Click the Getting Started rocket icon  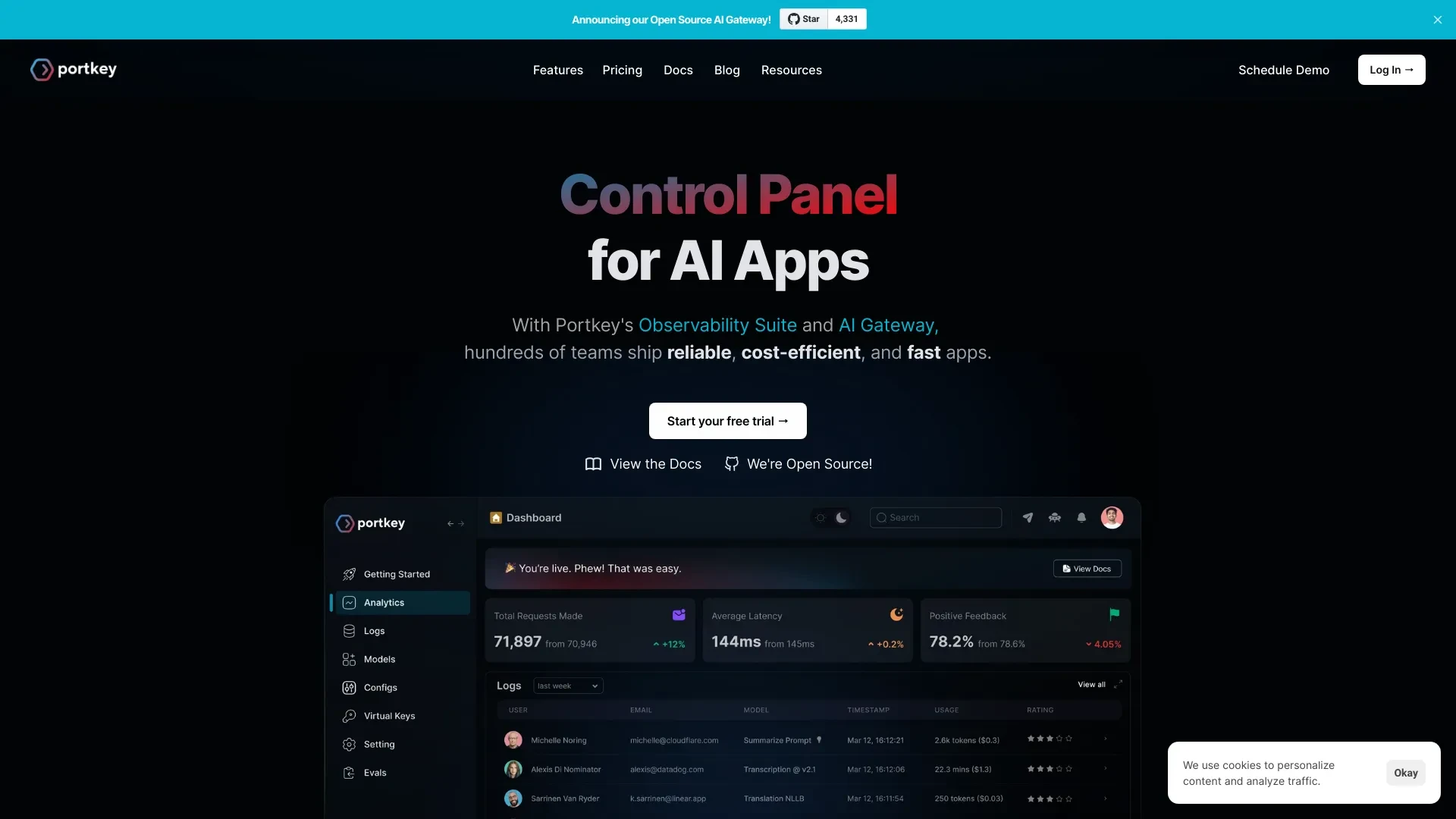click(349, 574)
